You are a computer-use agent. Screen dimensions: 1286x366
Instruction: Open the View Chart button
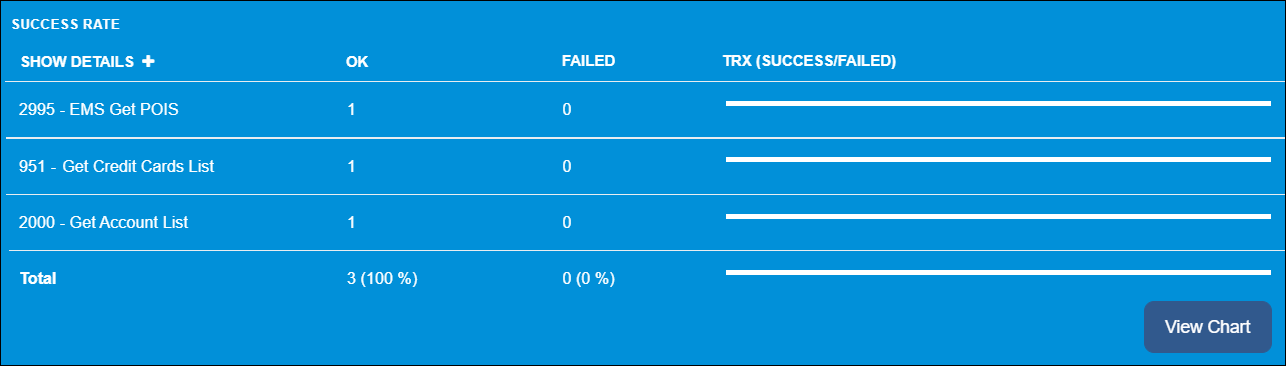point(1207,327)
